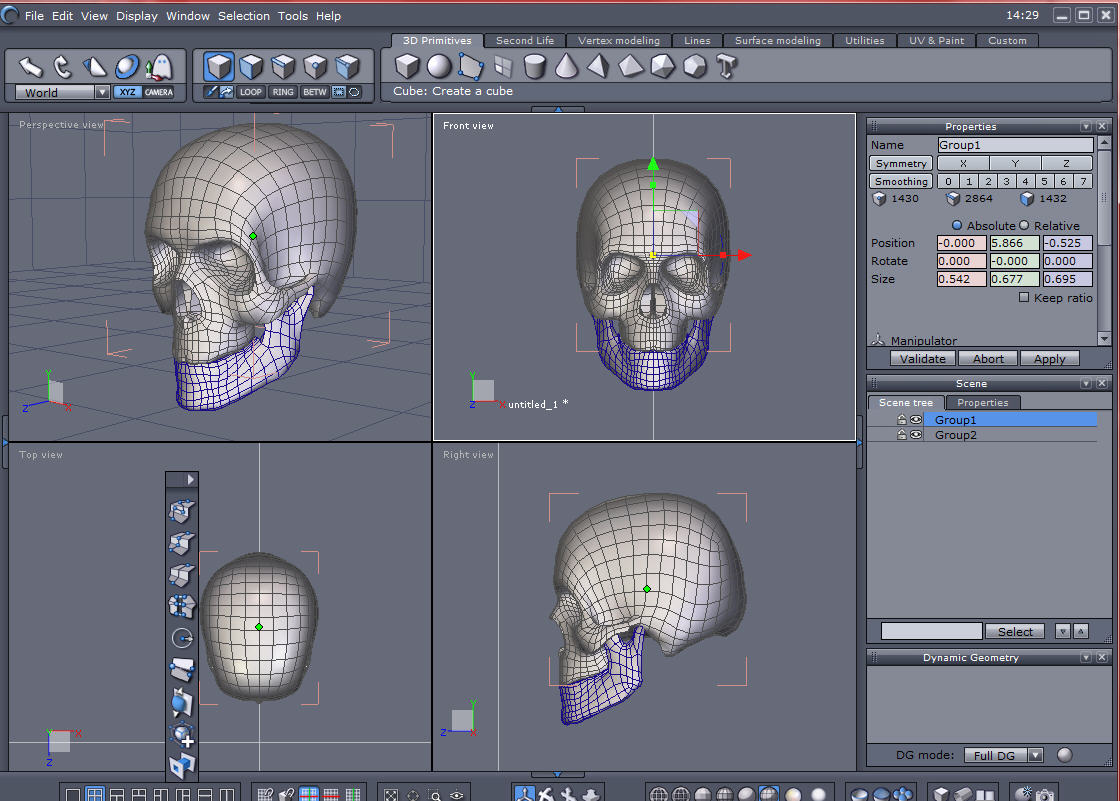Choose the Grid primitive tool
This screenshot has height=801, width=1120.
[503, 66]
